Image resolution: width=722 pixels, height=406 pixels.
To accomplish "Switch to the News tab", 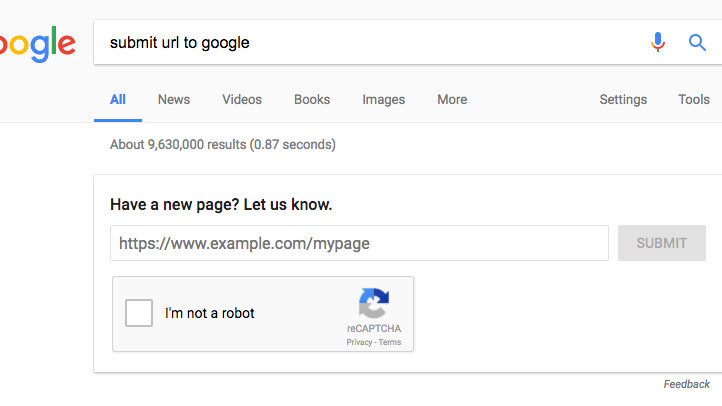I will click(x=174, y=100).
